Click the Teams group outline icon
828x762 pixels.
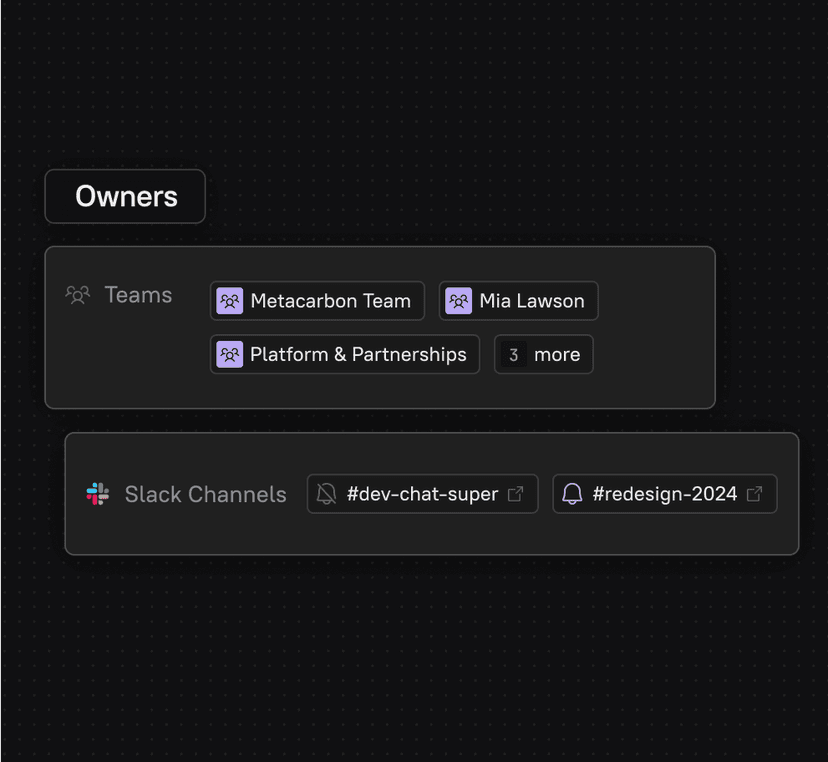[78, 295]
